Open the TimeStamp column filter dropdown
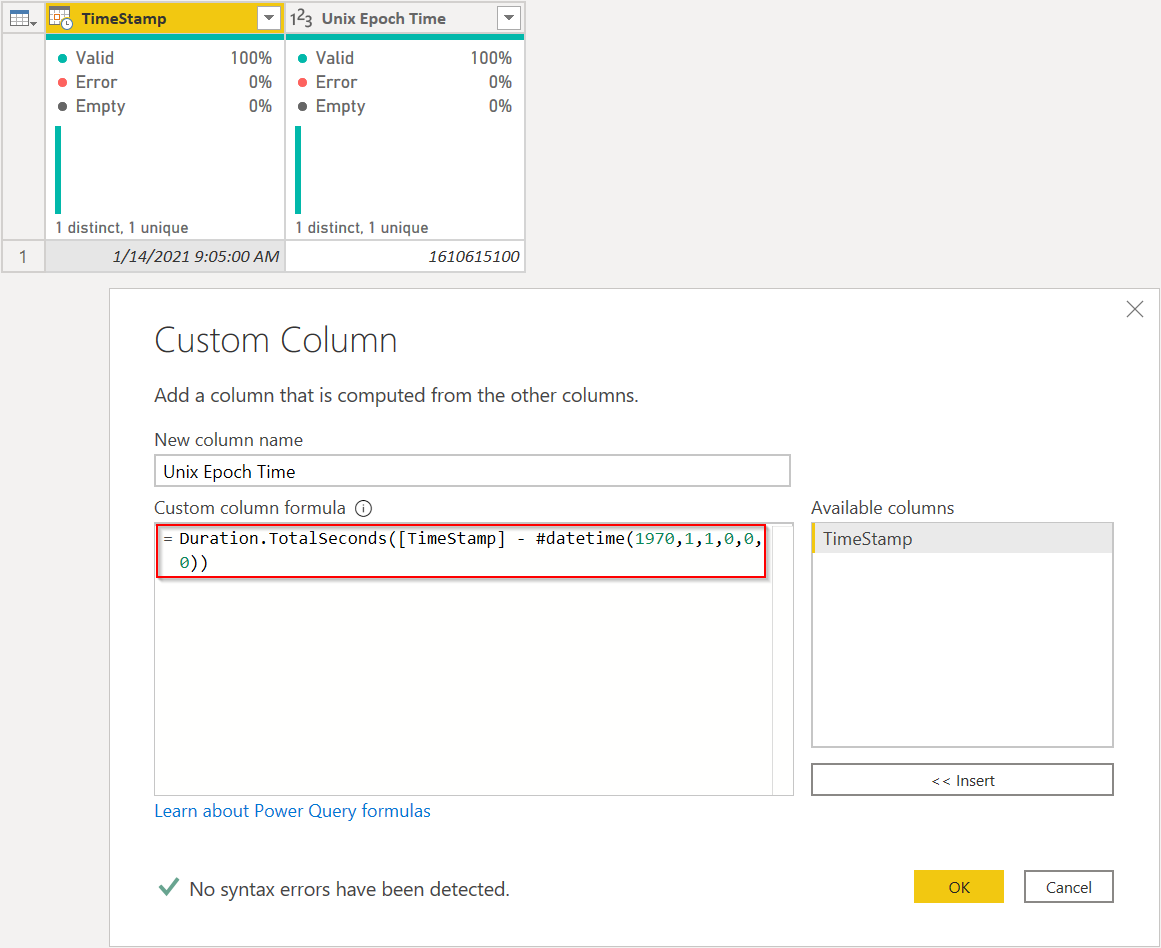1161x948 pixels. (269, 18)
